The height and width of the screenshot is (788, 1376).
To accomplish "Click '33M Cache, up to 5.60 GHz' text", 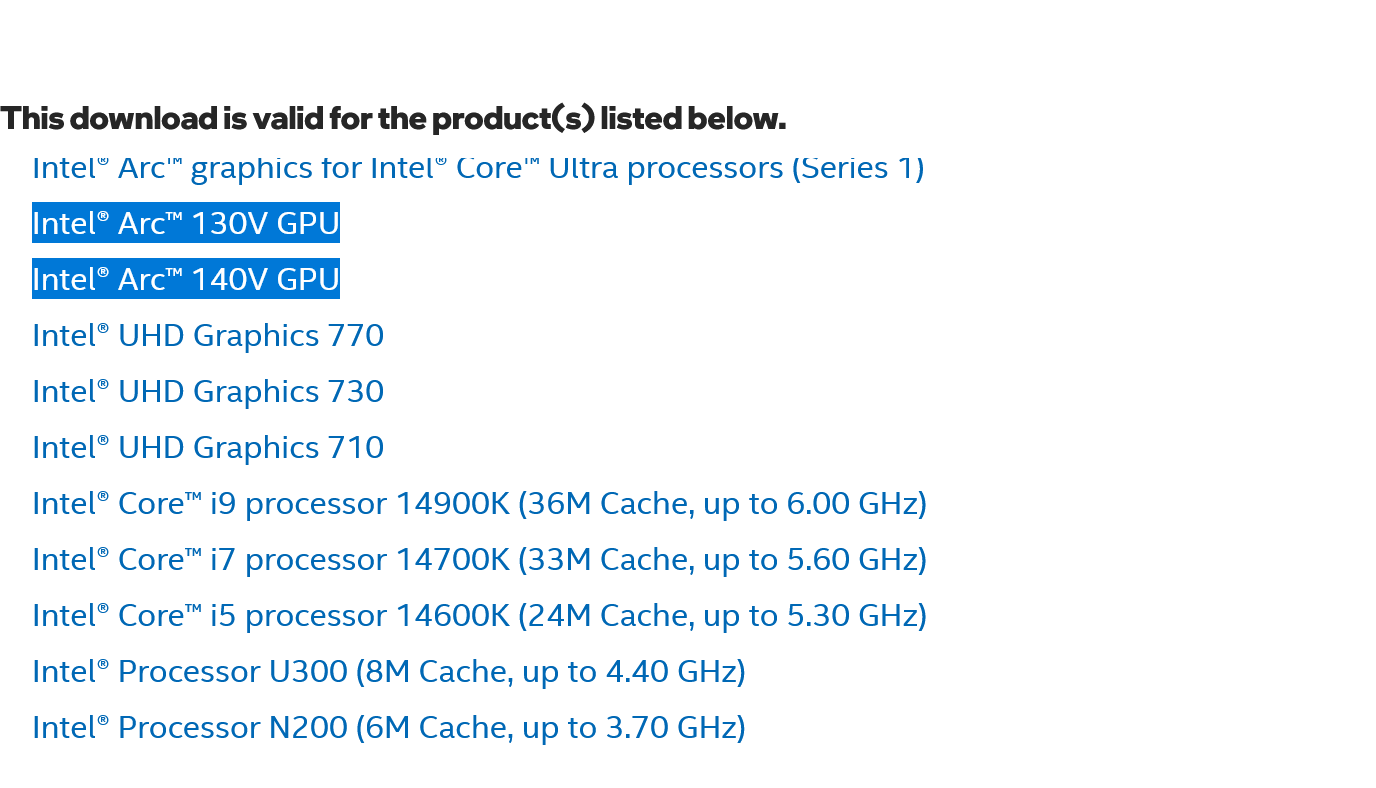I will click(x=722, y=559).
